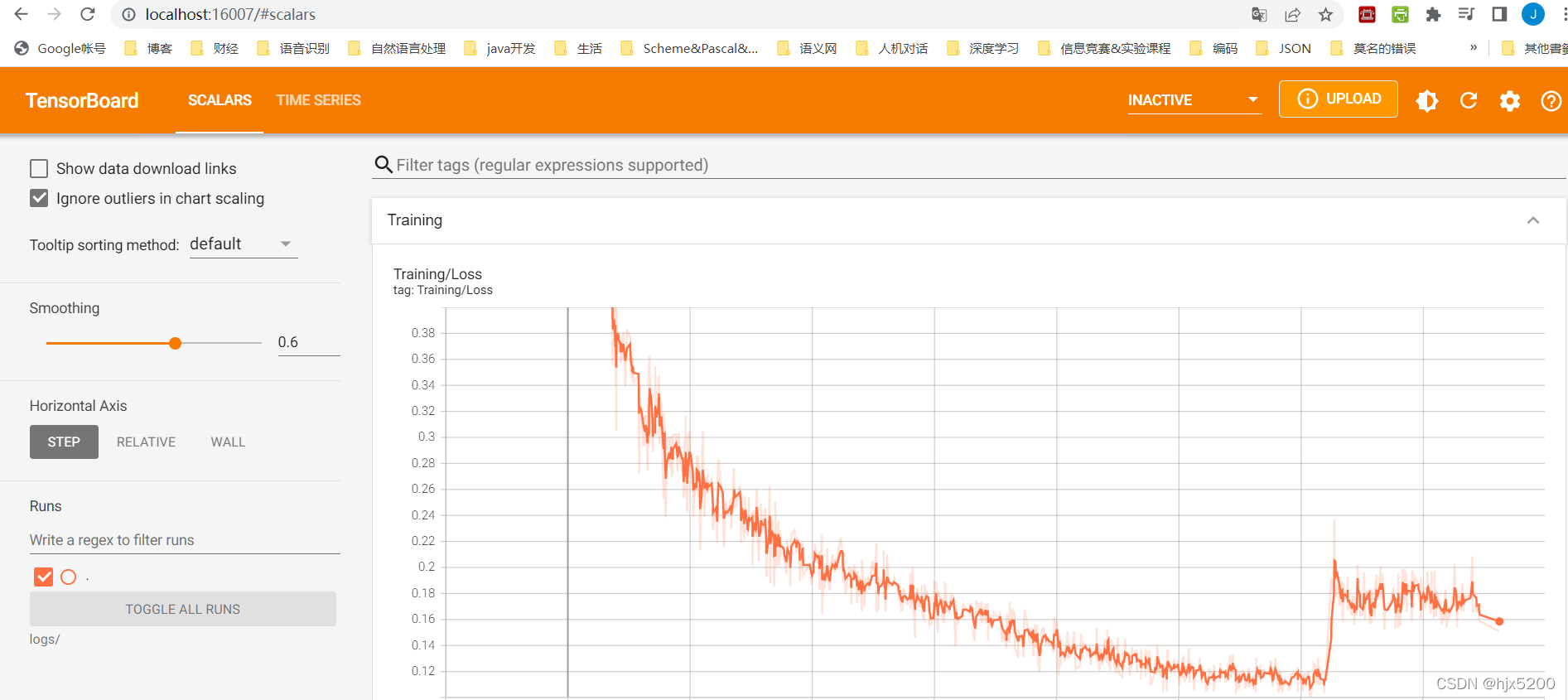Open TensorBoard help question icon
The image size is (1568, 700).
click(x=1551, y=101)
